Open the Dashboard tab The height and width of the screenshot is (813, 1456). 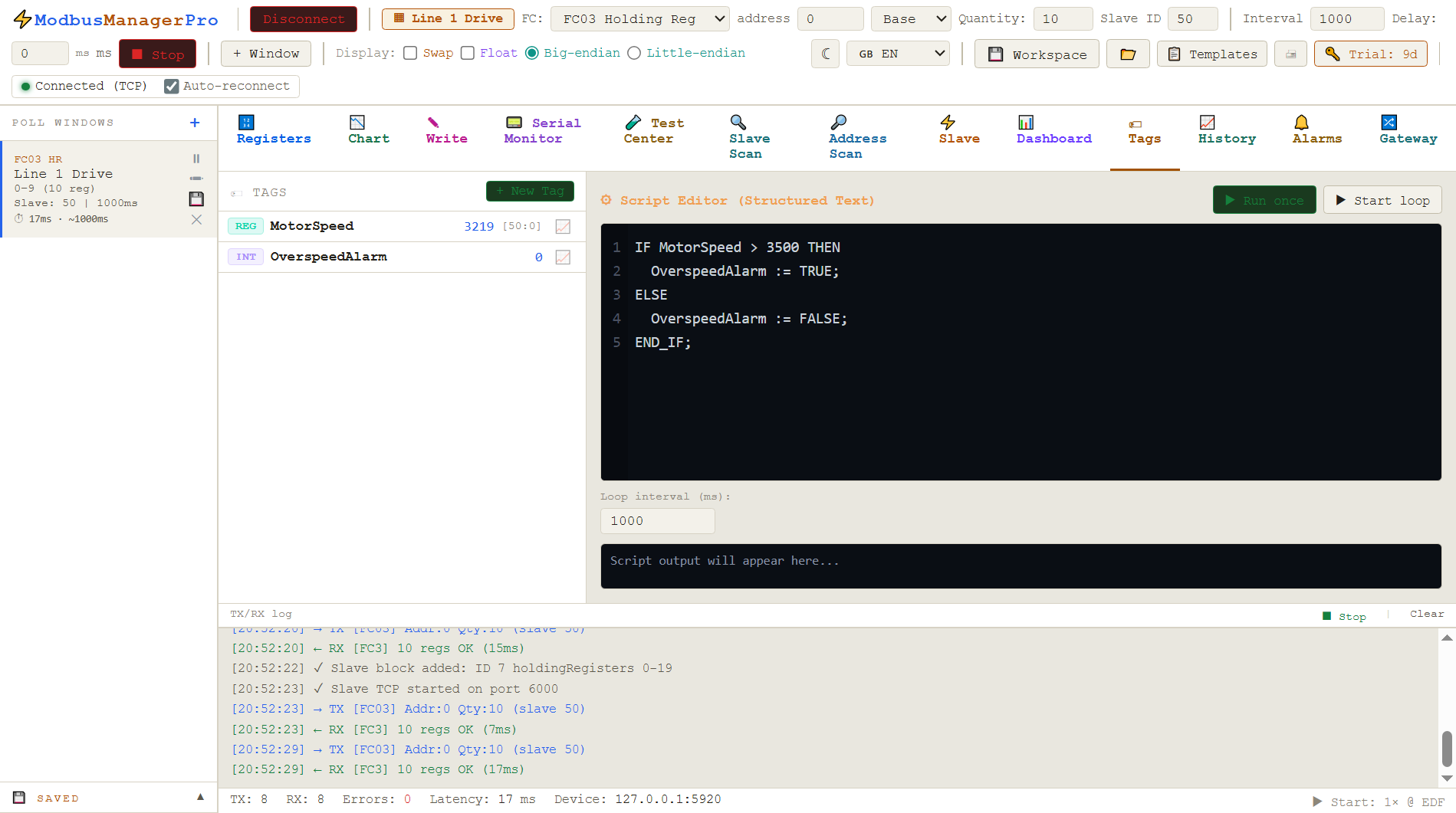(1053, 130)
